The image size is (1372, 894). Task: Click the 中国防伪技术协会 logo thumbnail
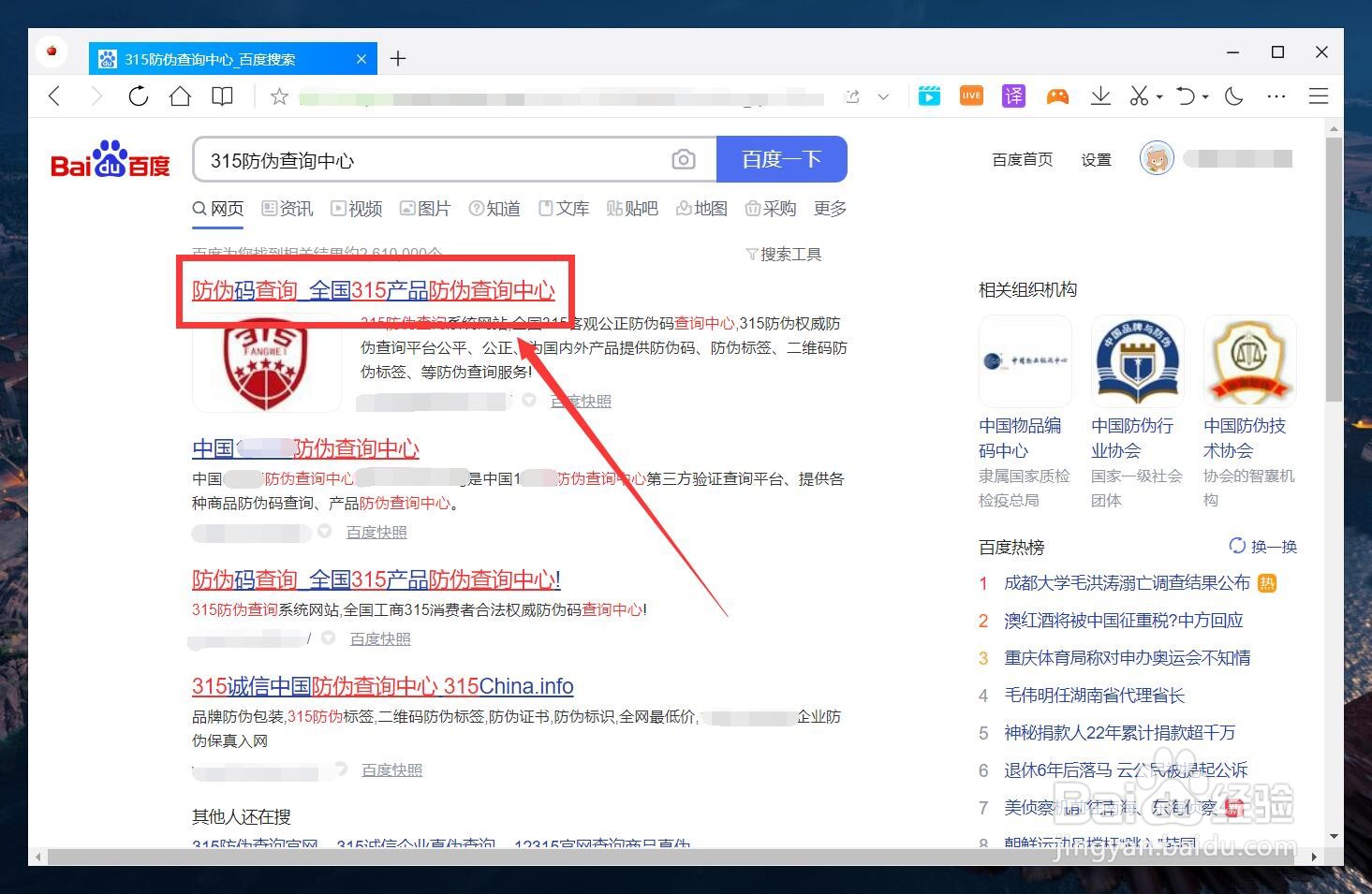click(x=1250, y=361)
